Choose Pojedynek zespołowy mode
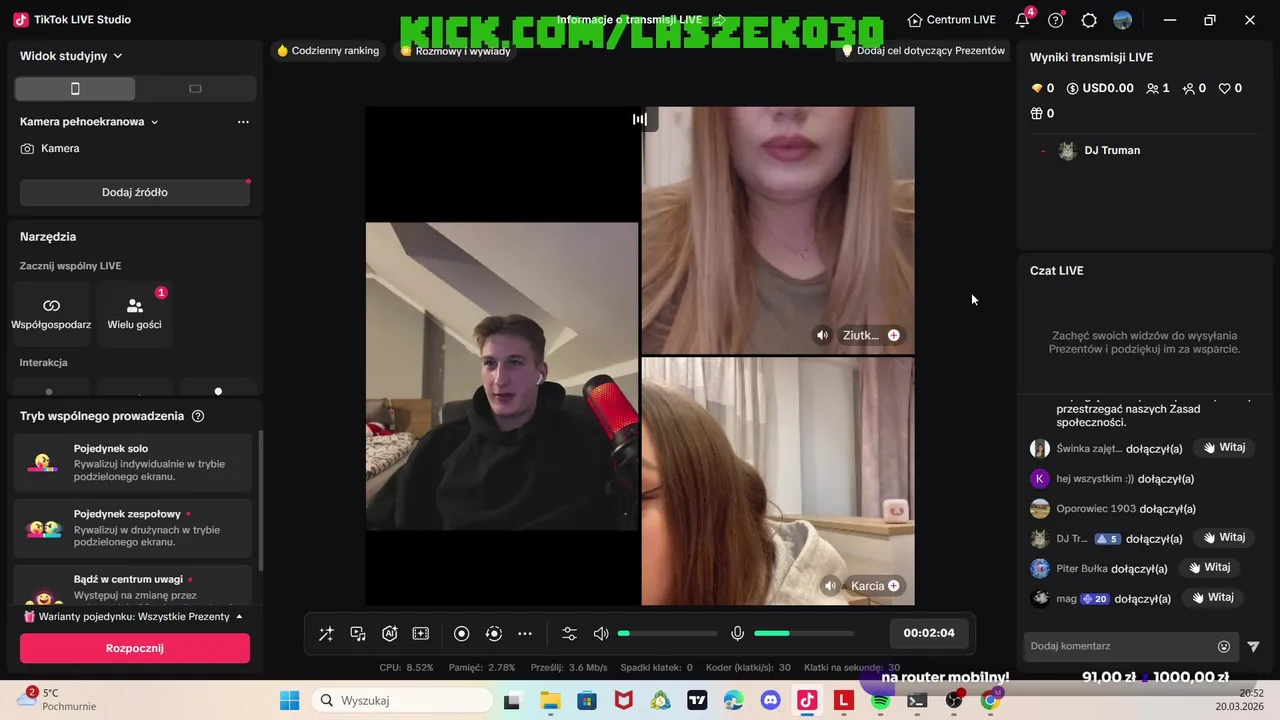The image size is (1280, 720). tap(134, 528)
